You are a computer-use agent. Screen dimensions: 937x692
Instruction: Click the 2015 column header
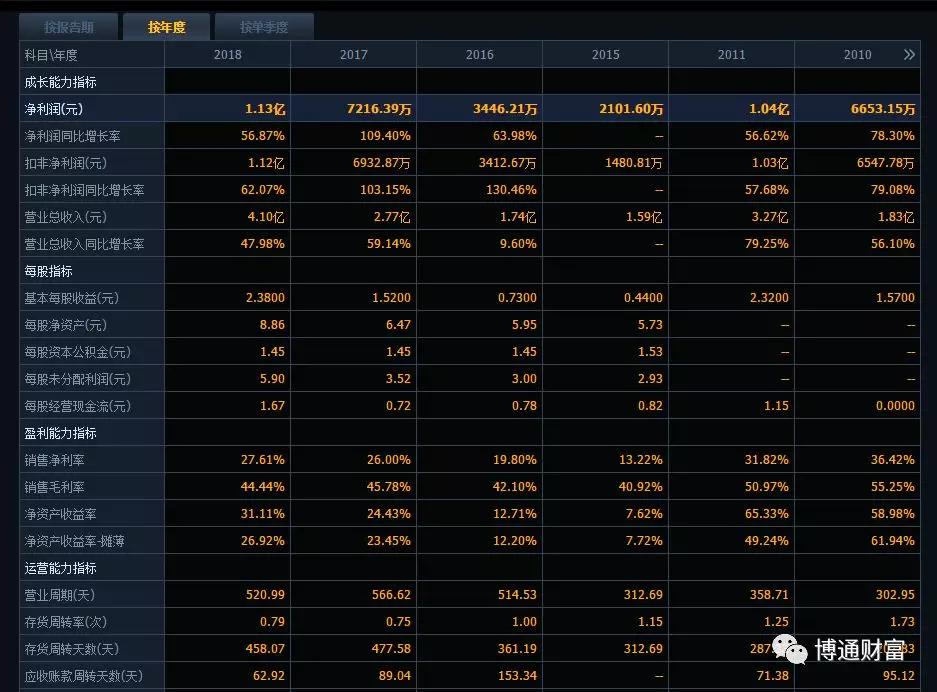(605, 54)
